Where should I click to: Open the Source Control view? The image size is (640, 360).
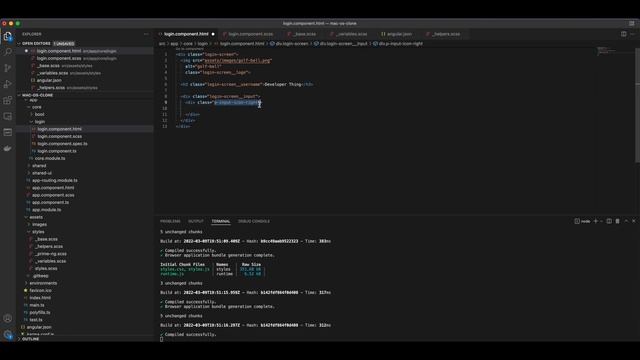[7, 68]
